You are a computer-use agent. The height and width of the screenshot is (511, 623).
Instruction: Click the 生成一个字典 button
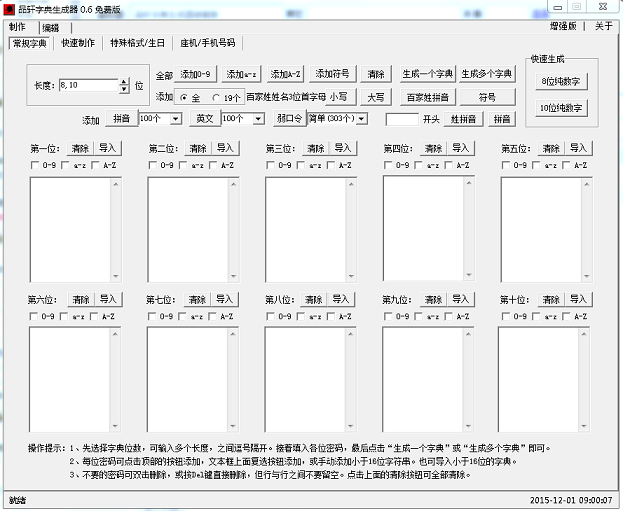tap(428, 74)
